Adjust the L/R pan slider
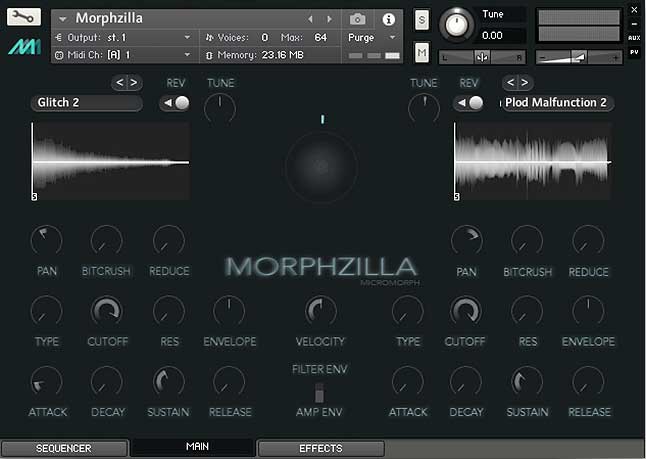The width and height of the screenshot is (646, 459). point(482,58)
